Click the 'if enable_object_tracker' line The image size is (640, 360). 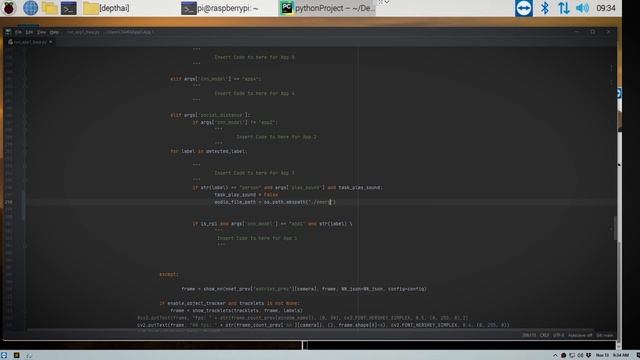[229, 303]
